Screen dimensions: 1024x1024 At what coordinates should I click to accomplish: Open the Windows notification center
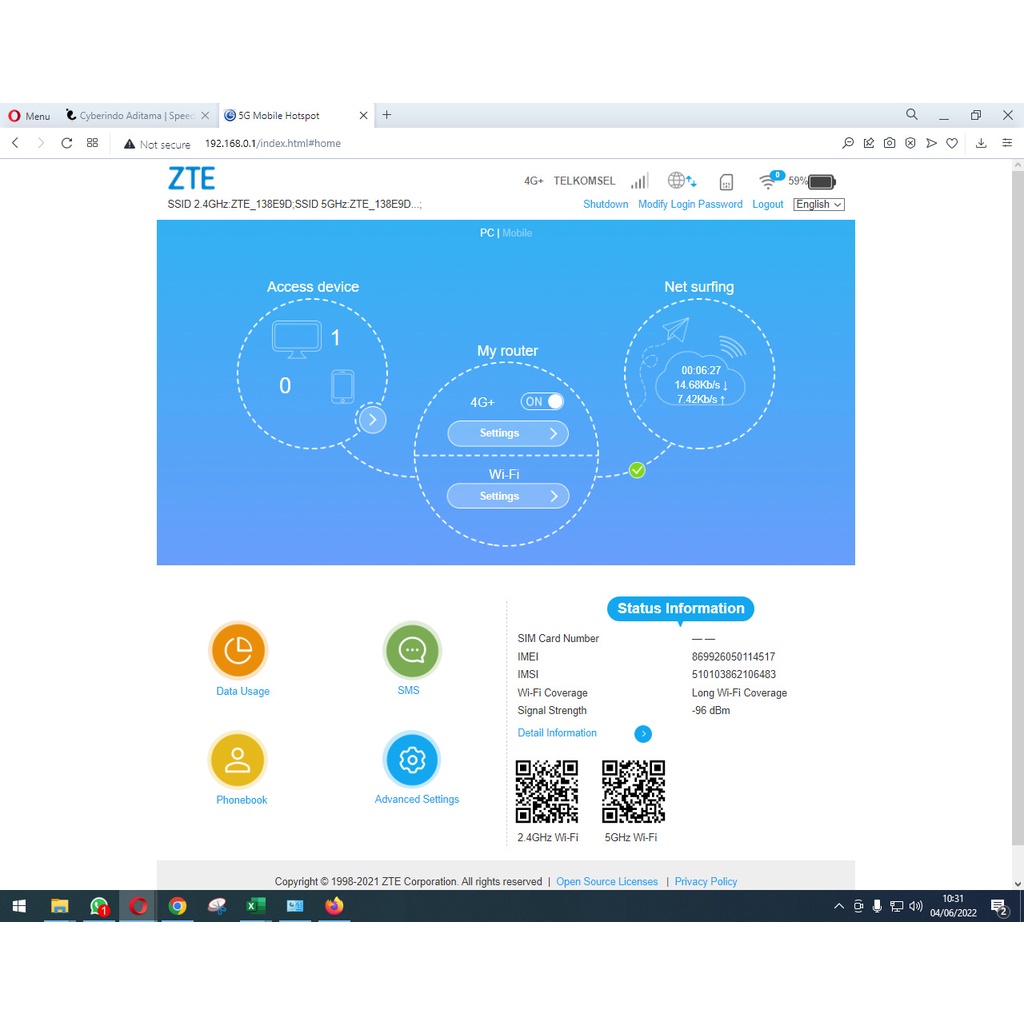(1000, 906)
